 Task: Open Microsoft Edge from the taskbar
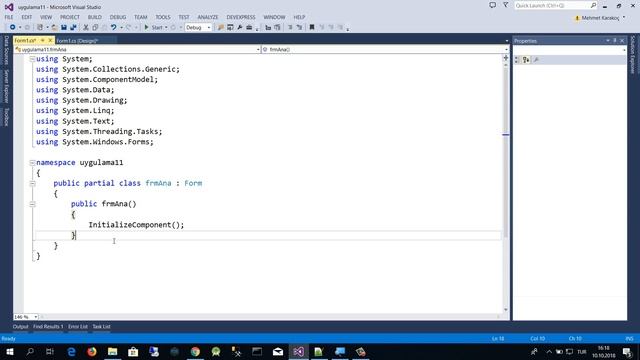[71, 351]
